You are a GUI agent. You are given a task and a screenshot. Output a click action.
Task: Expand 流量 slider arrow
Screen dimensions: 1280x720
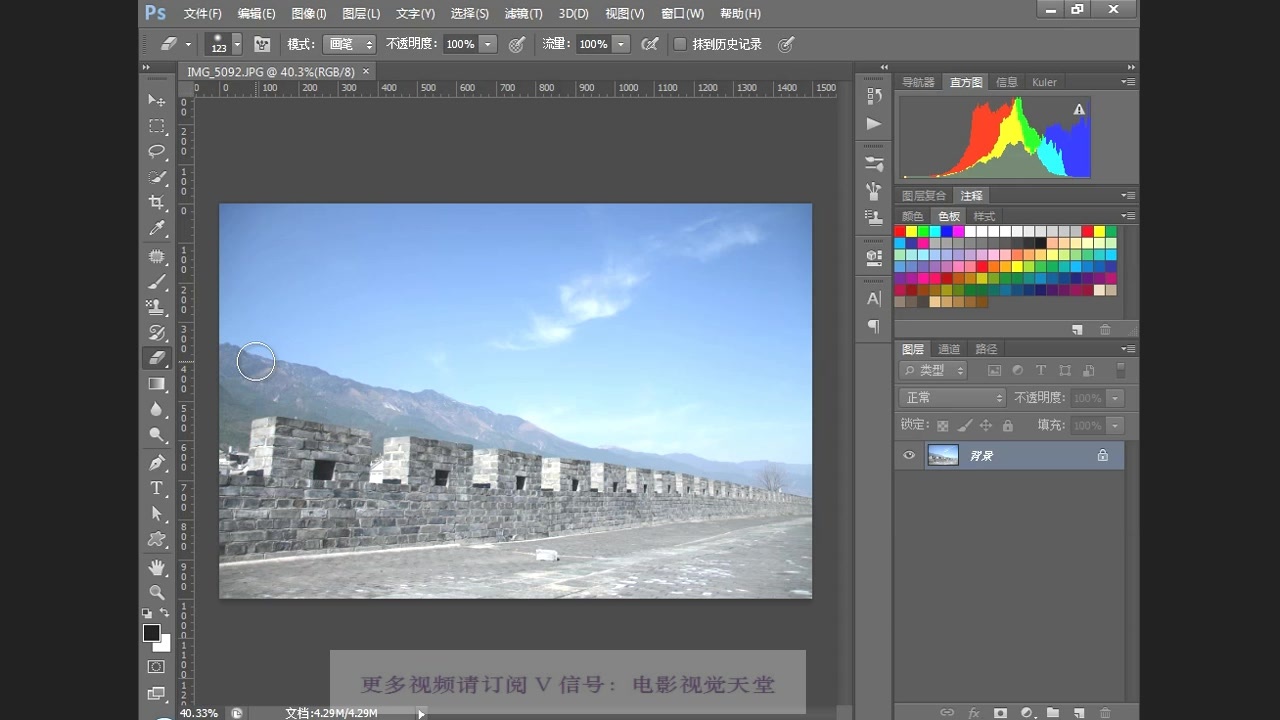coord(621,44)
